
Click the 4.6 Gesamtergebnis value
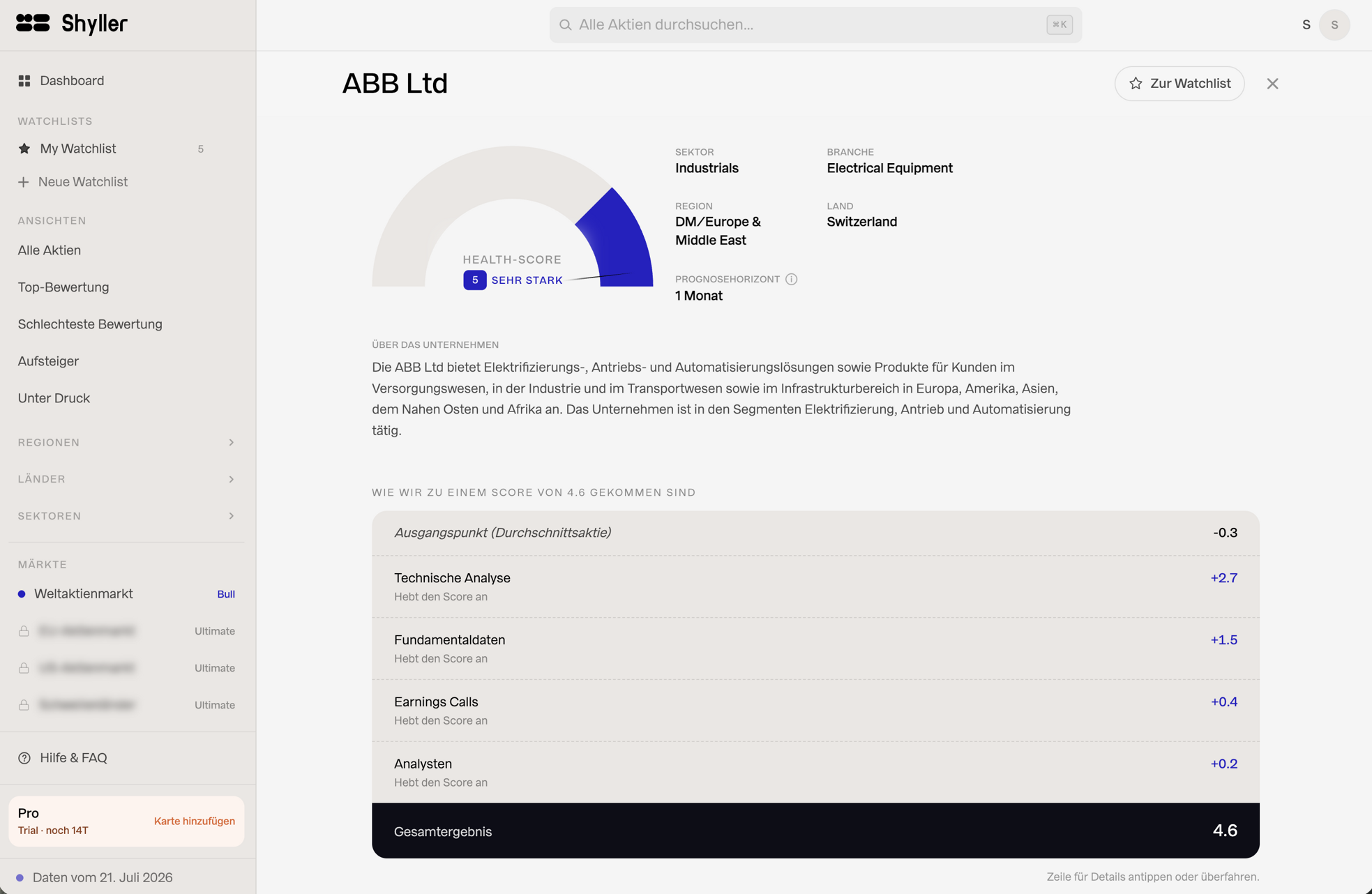(1225, 831)
